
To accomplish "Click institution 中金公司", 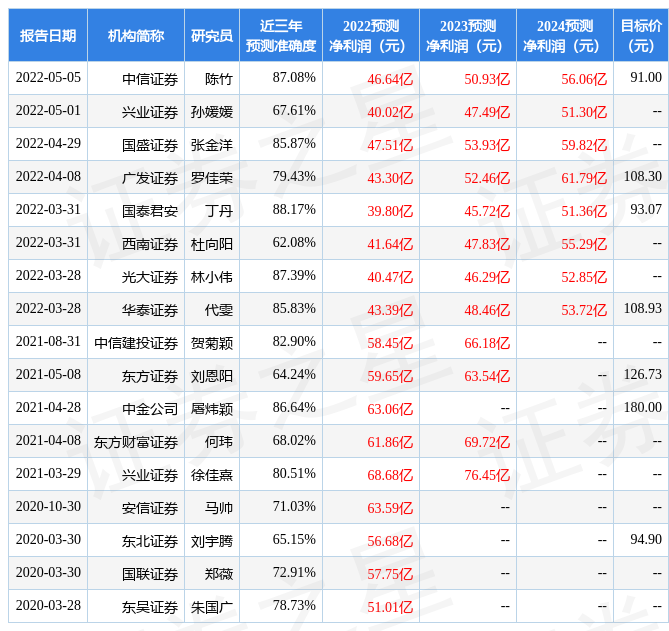I will (x=150, y=409).
